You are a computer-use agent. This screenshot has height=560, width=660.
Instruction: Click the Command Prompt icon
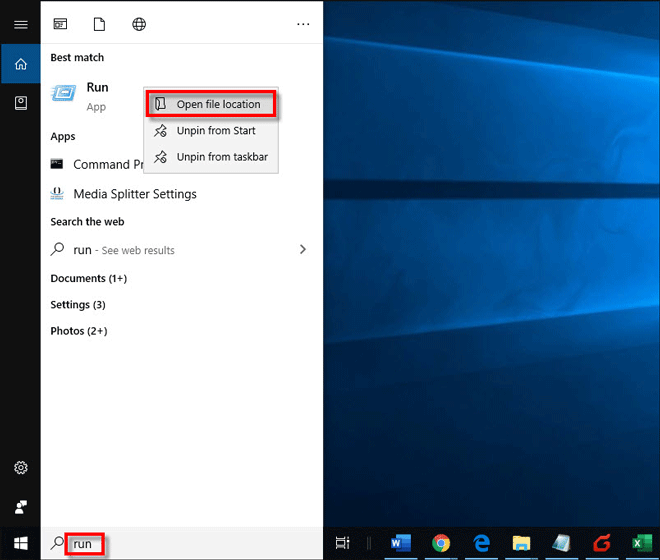pos(57,164)
